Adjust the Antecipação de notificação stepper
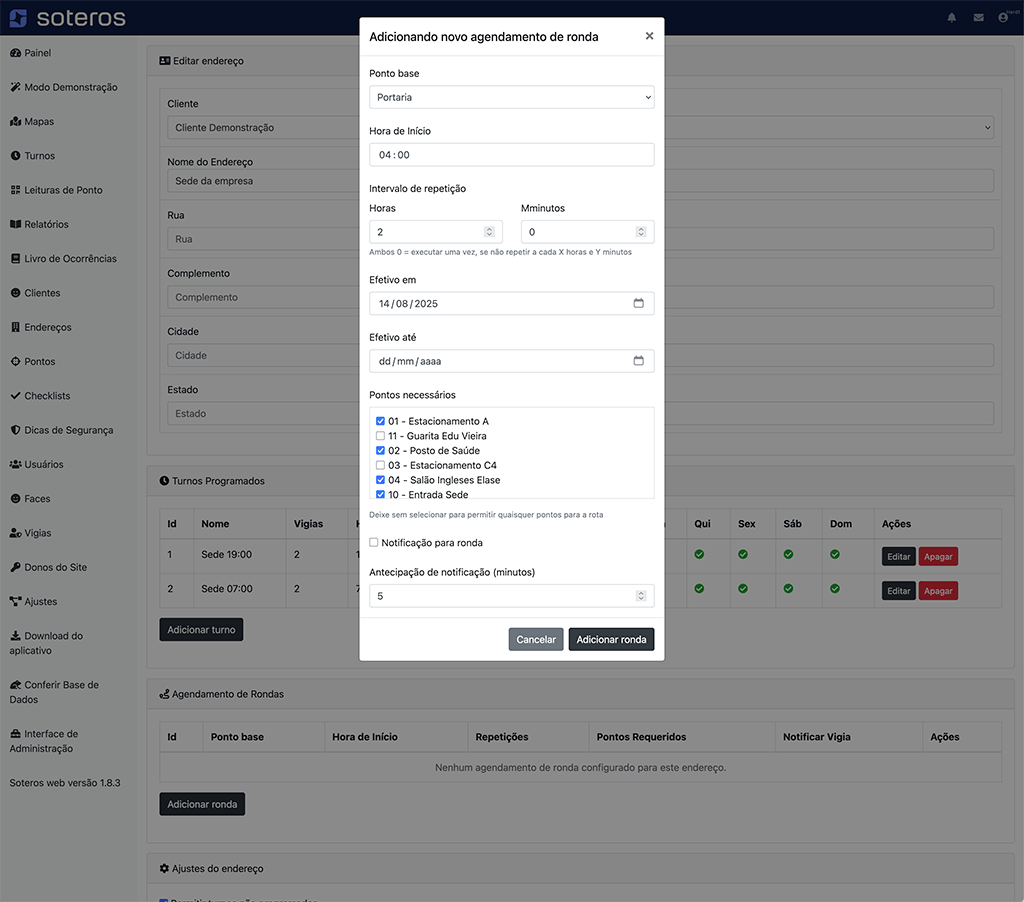This screenshot has height=902, width=1024. coord(641,596)
